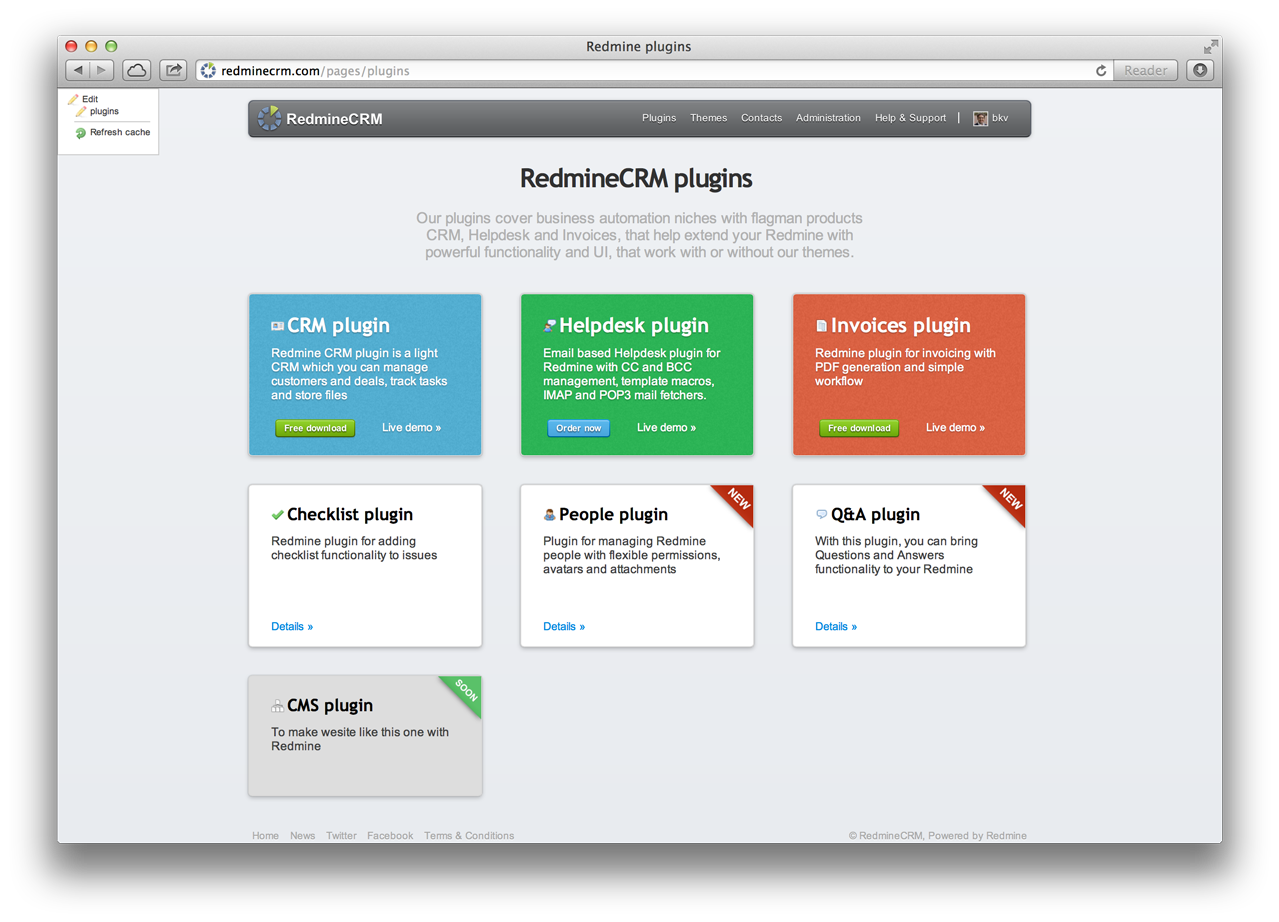Click the NEW ribbon on Q&A plugin
The height and width of the screenshot is (922, 1279).
(1009, 501)
